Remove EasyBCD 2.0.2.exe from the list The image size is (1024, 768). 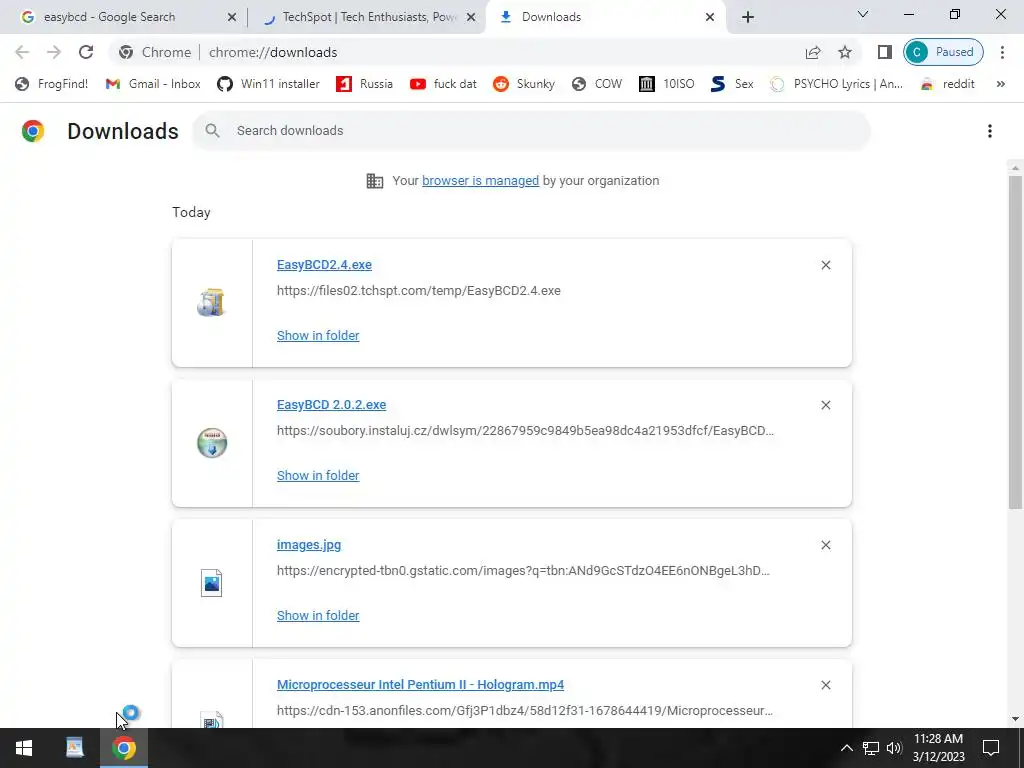coord(826,405)
